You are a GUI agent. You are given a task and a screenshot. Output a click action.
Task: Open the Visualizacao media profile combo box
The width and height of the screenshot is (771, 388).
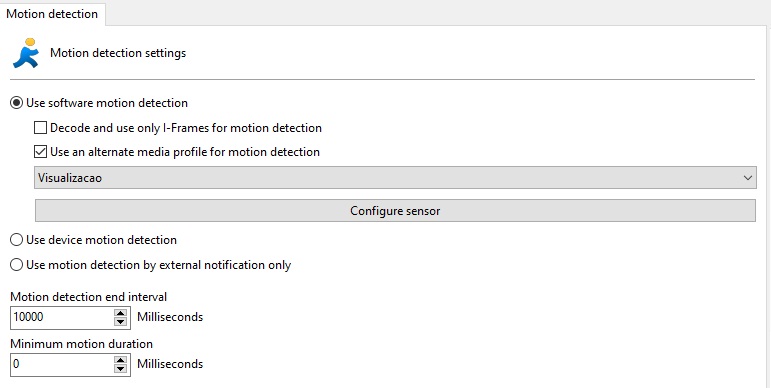395,178
